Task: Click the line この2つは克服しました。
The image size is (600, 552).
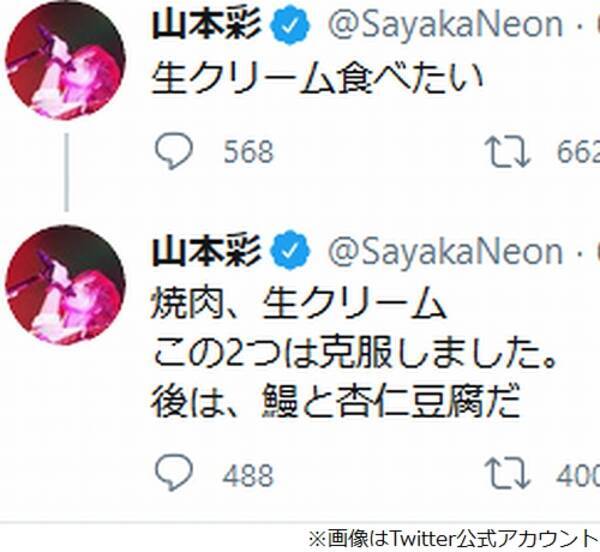Action: [354, 351]
